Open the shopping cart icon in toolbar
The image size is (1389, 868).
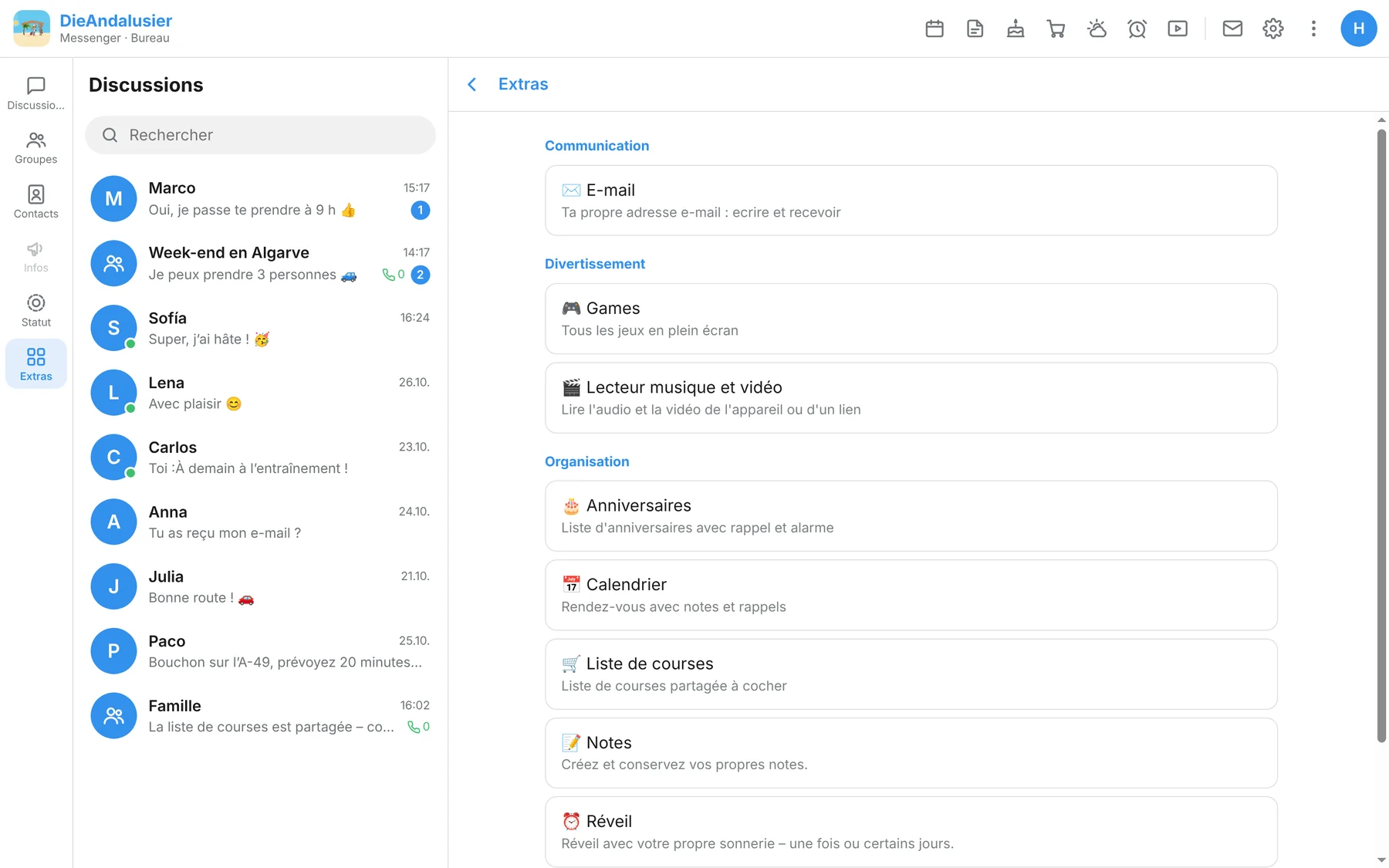(1056, 29)
